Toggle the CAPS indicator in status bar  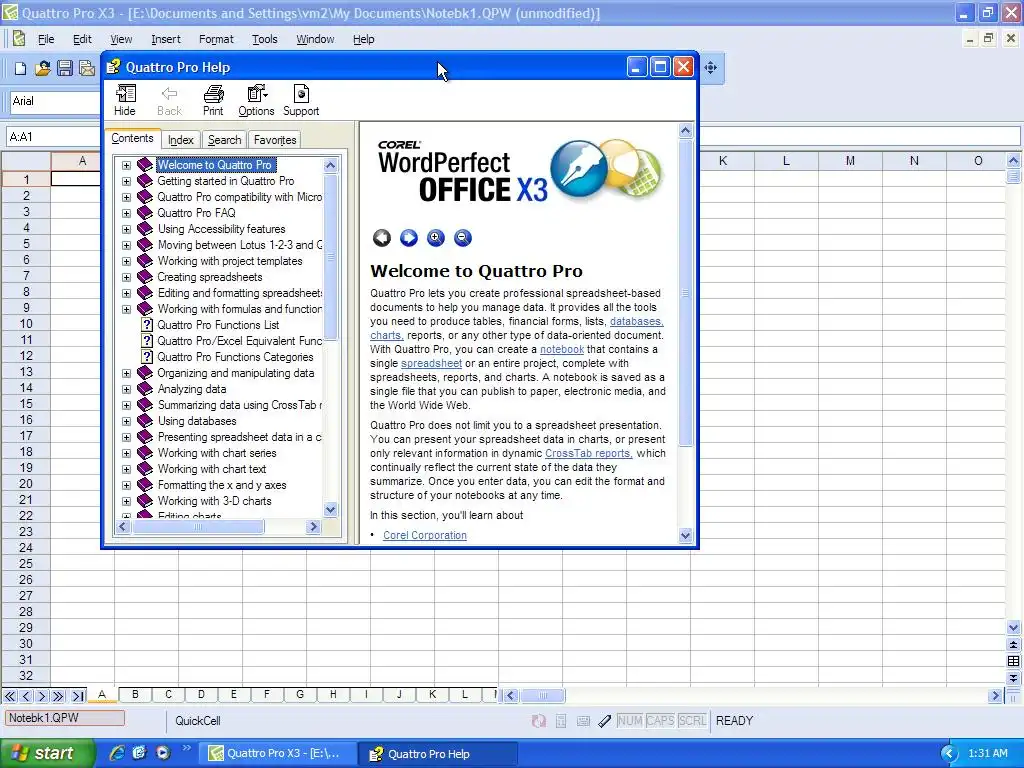click(x=660, y=721)
